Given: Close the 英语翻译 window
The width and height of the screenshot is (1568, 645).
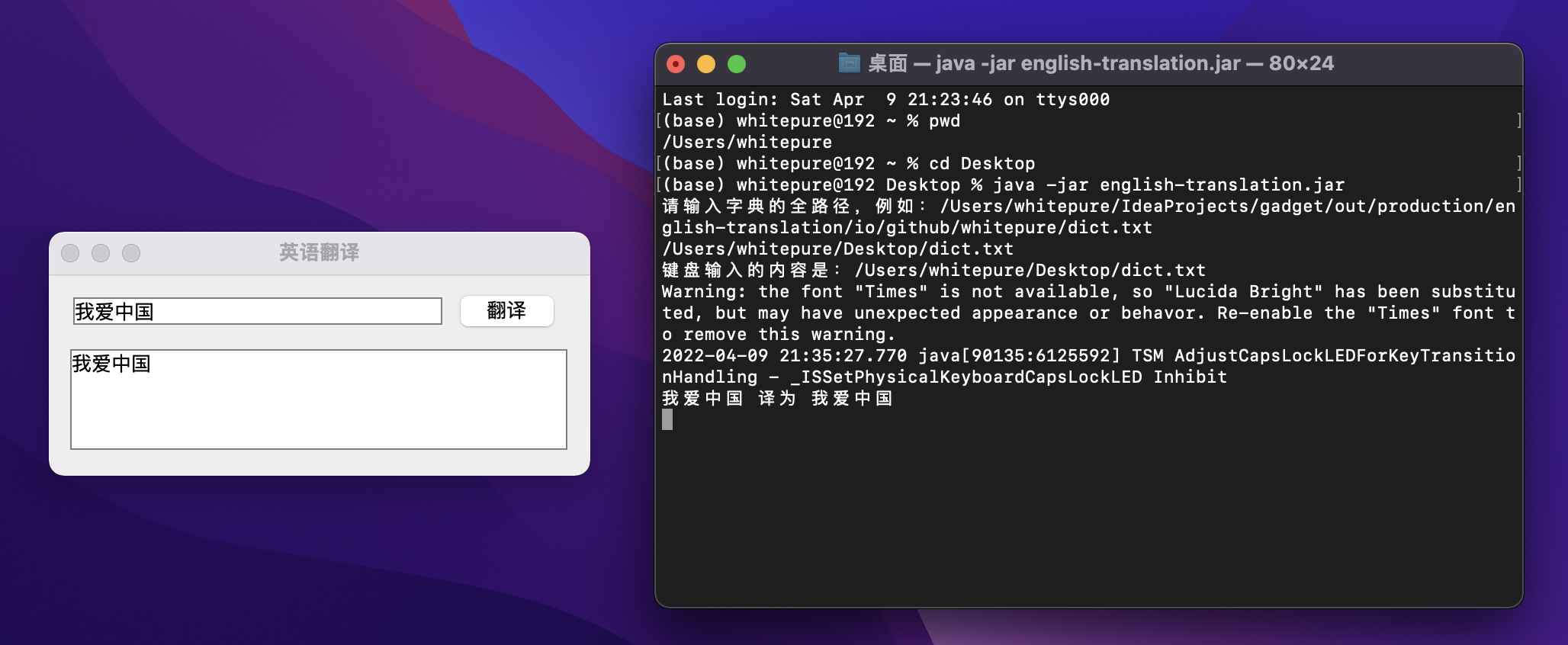Looking at the screenshot, I should click(x=70, y=253).
